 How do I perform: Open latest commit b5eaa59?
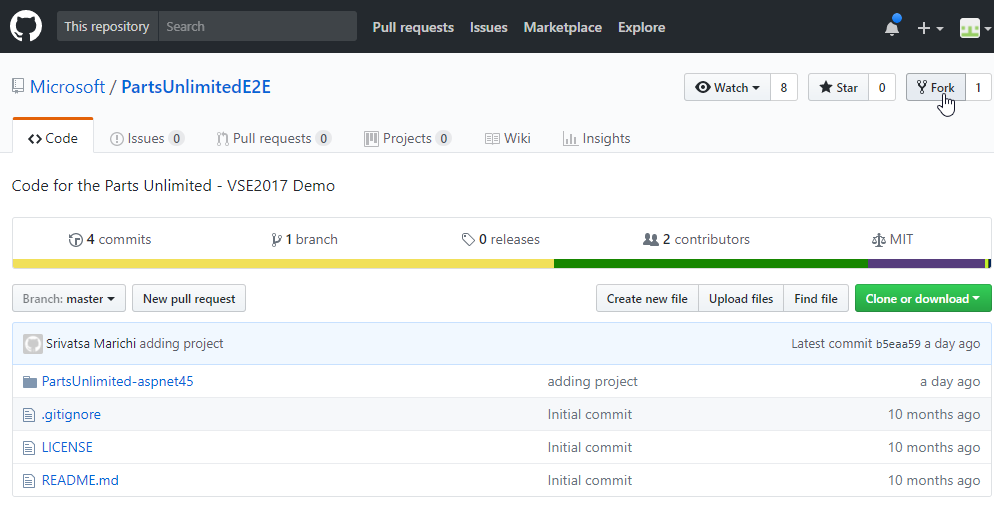point(898,344)
